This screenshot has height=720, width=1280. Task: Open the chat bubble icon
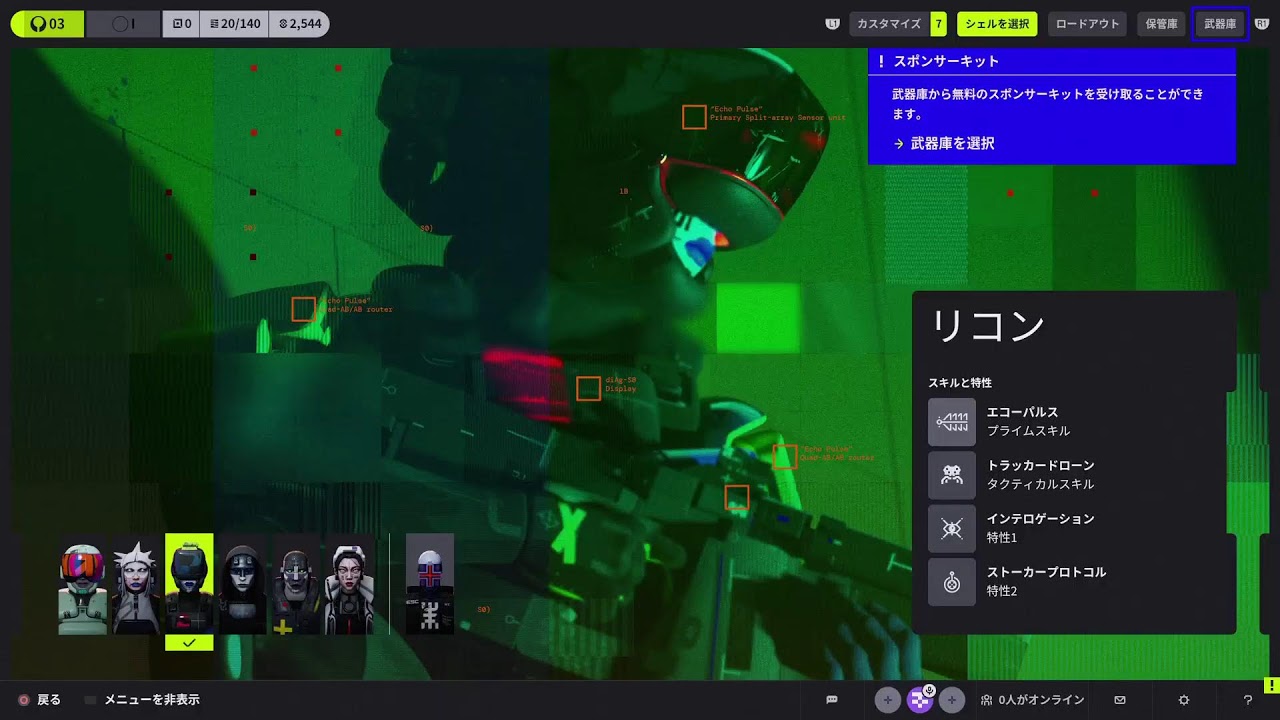(832, 700)
